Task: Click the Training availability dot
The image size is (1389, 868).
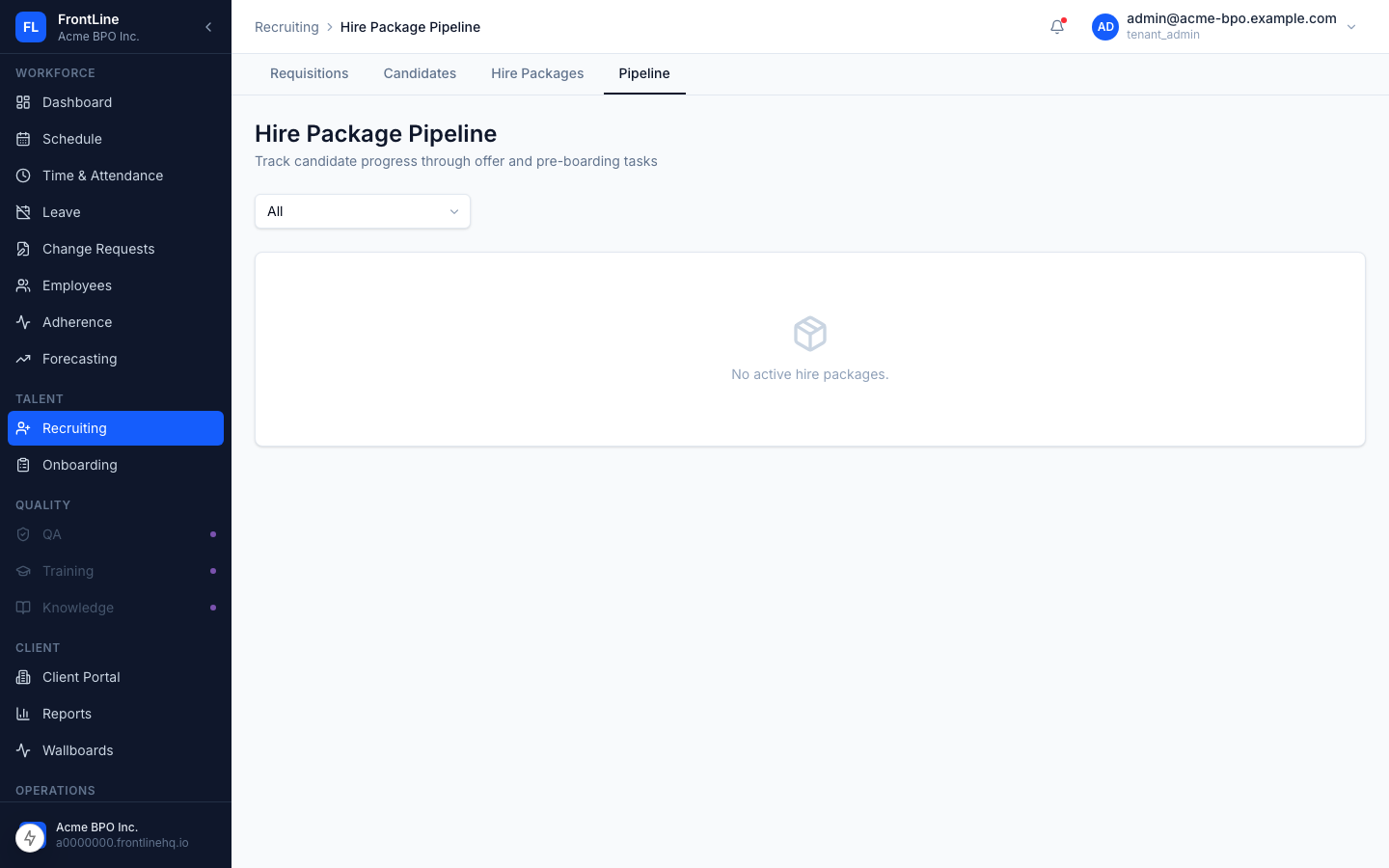Action: [213, 571]
